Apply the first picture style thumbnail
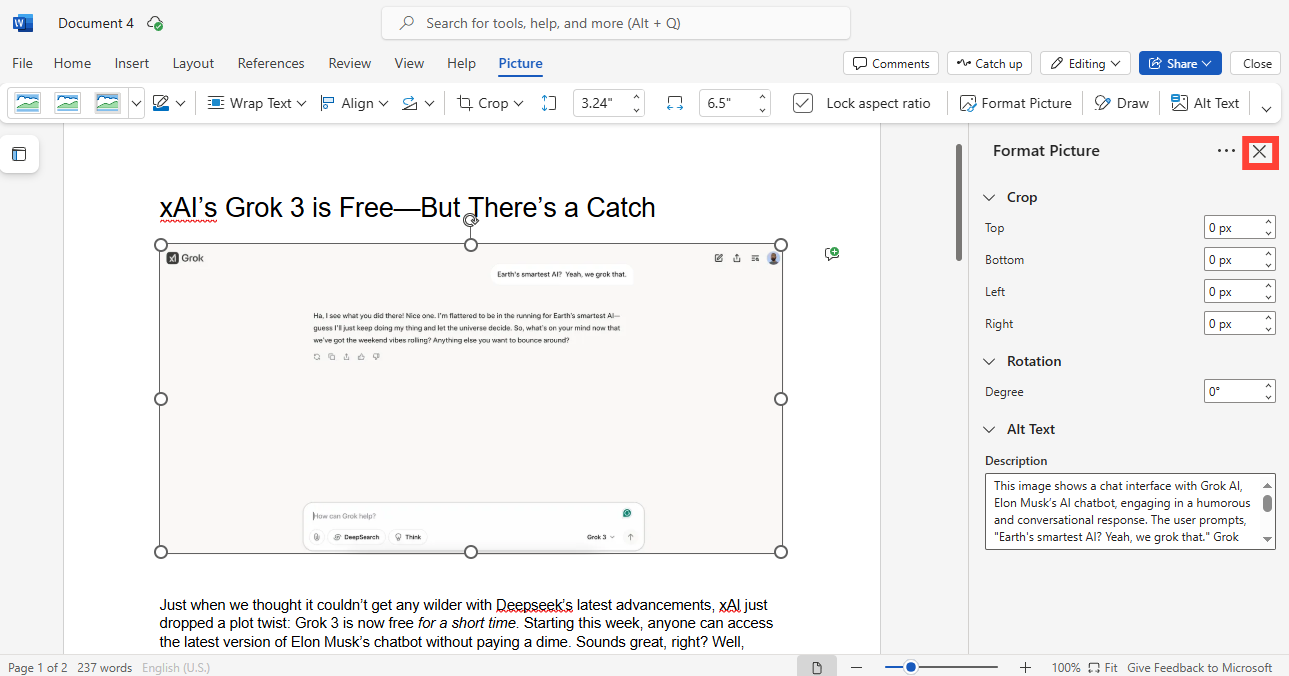1289x676 pixels. coord(28,103)
